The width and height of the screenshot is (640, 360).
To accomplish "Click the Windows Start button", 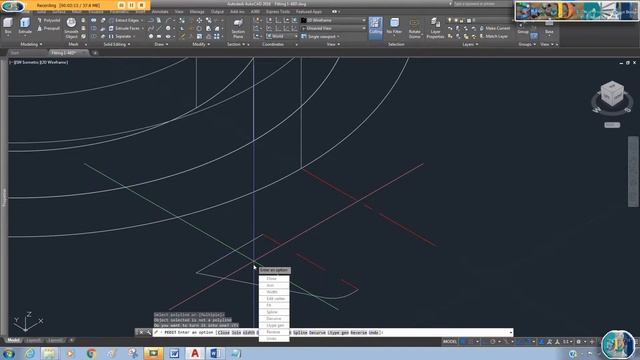I will (9, 353).
